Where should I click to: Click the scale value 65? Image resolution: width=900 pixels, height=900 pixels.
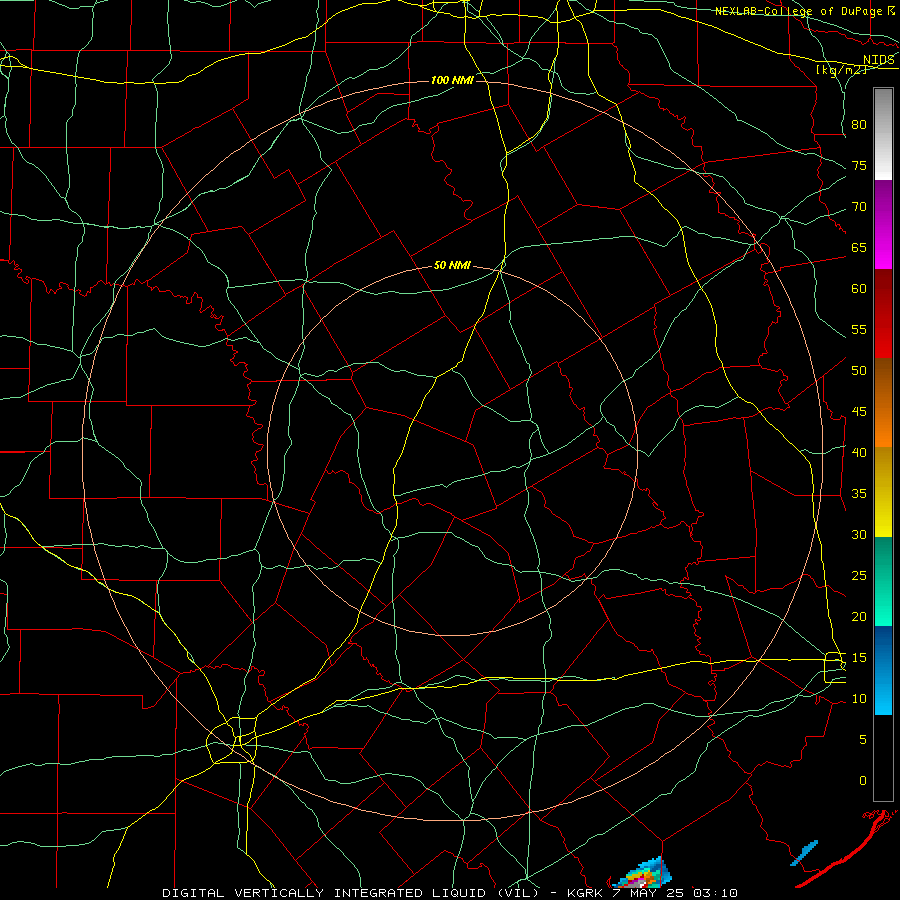point(859,247)
